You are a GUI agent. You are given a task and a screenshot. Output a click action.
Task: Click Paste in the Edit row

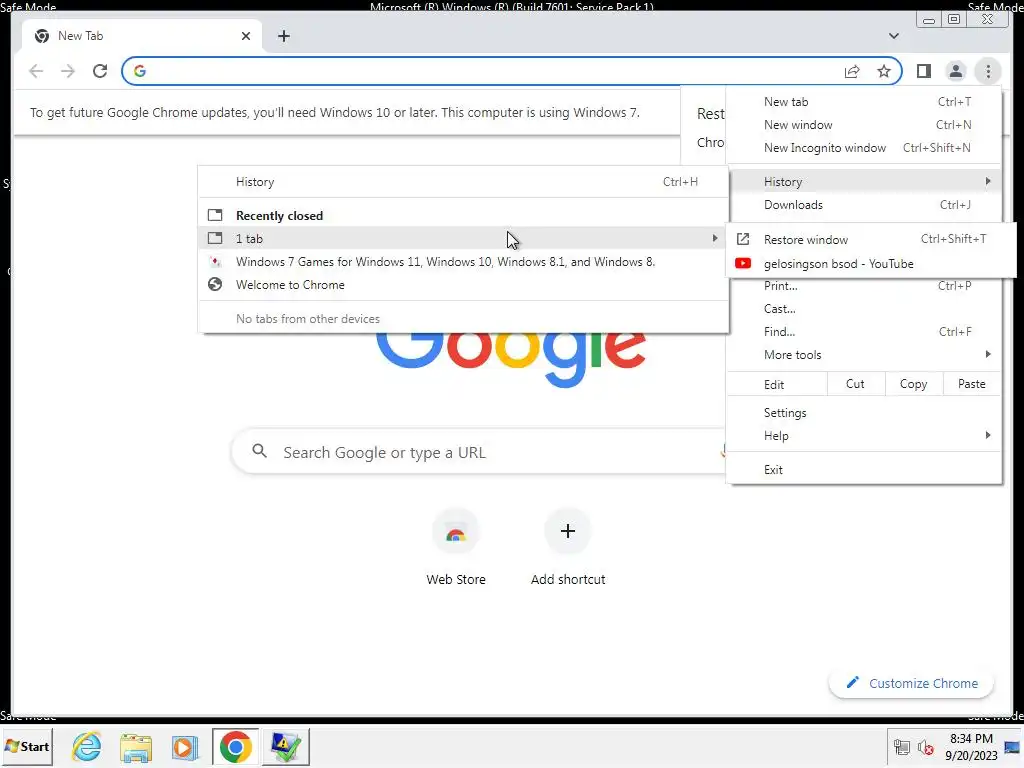coord(971,384)
